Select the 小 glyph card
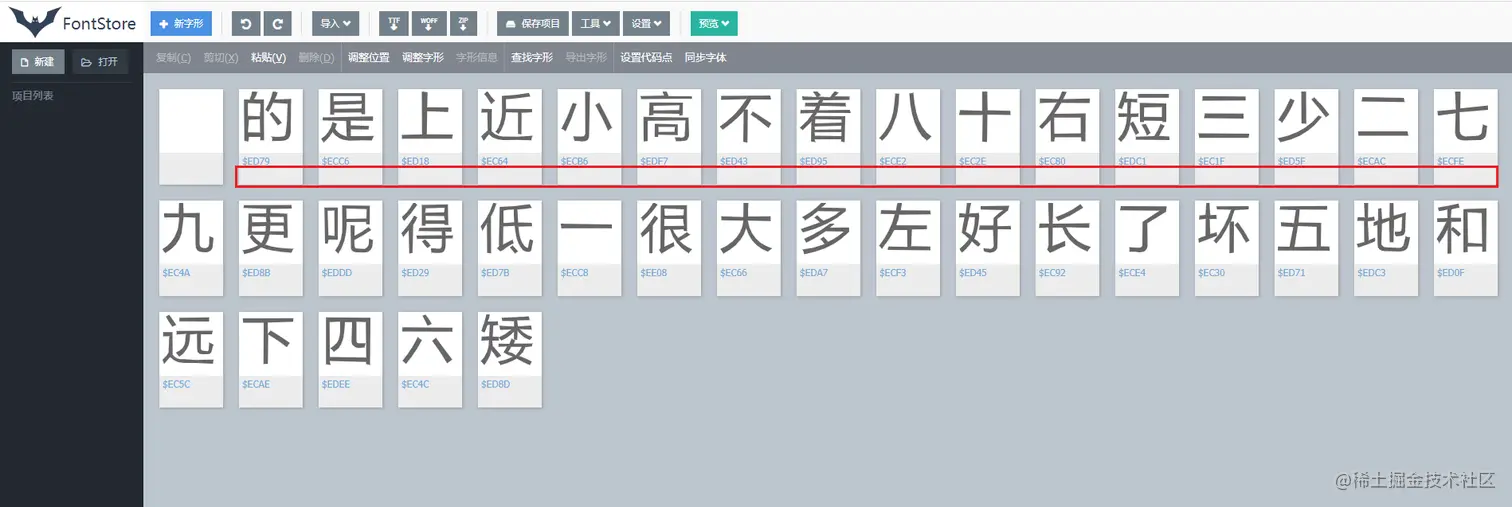The image size is (1512, 507). click(589, 136)
